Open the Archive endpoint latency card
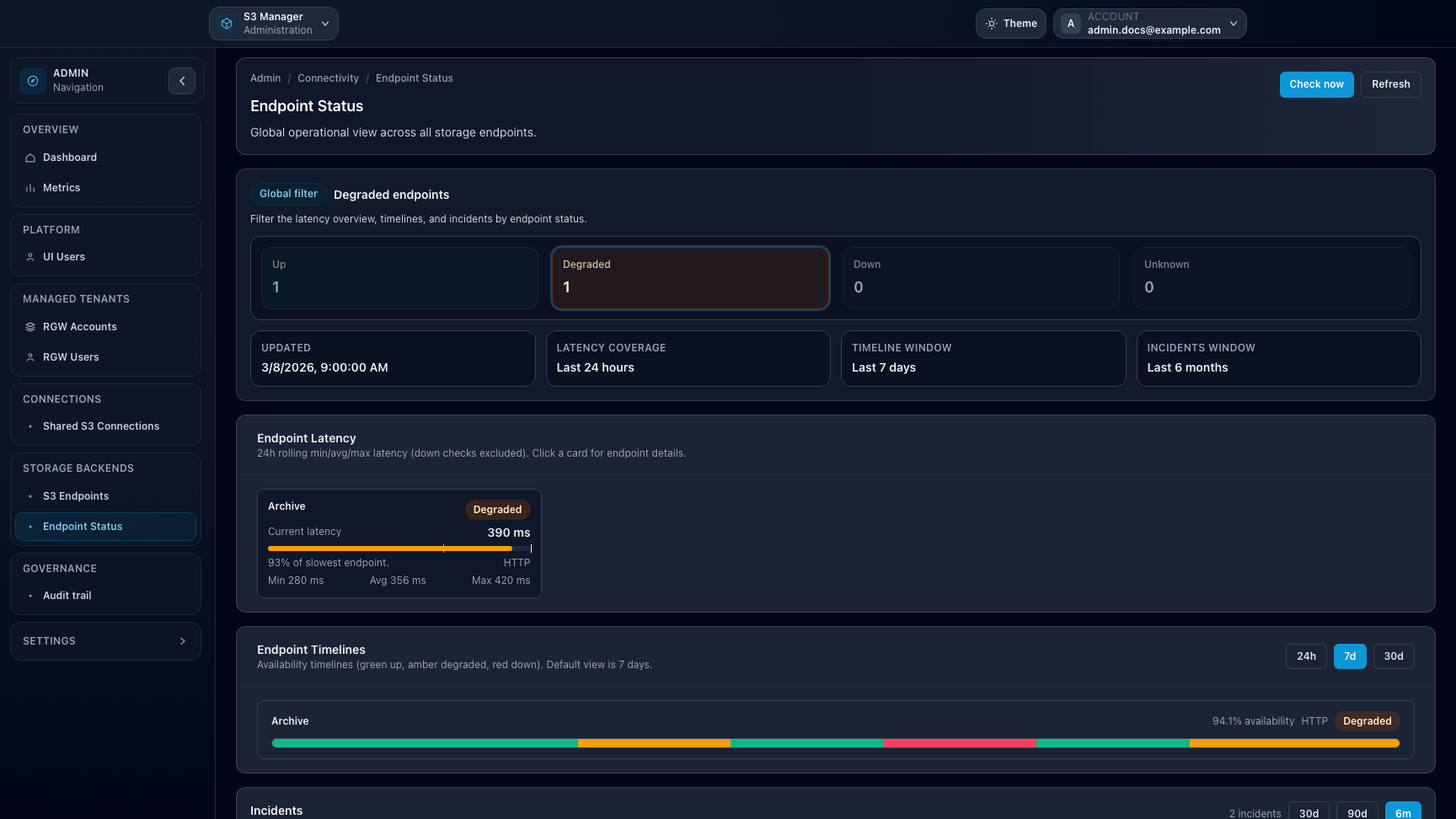 tap(399, 543)
